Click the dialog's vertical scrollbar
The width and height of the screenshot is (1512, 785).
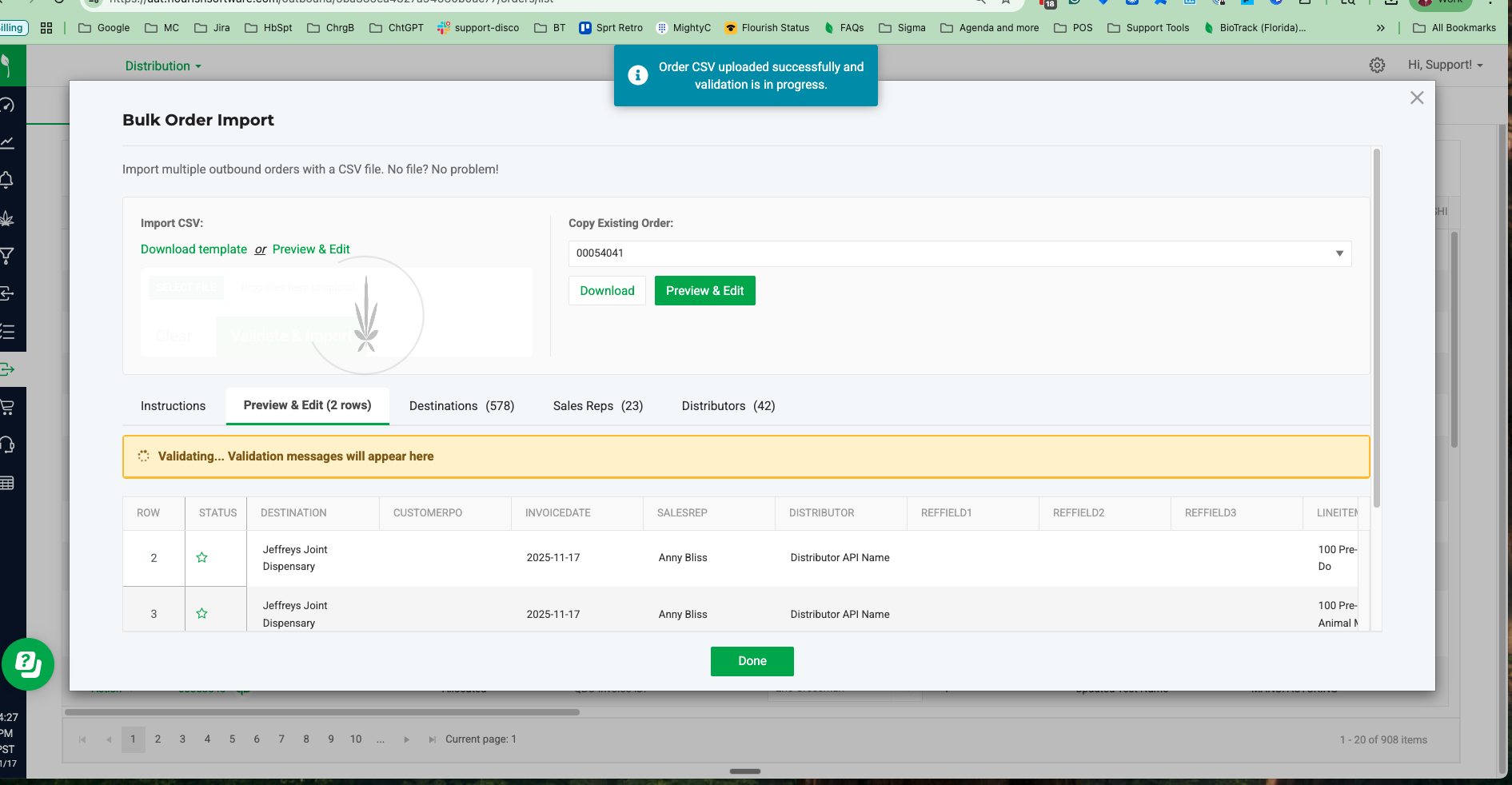(x=1377, y=328)
